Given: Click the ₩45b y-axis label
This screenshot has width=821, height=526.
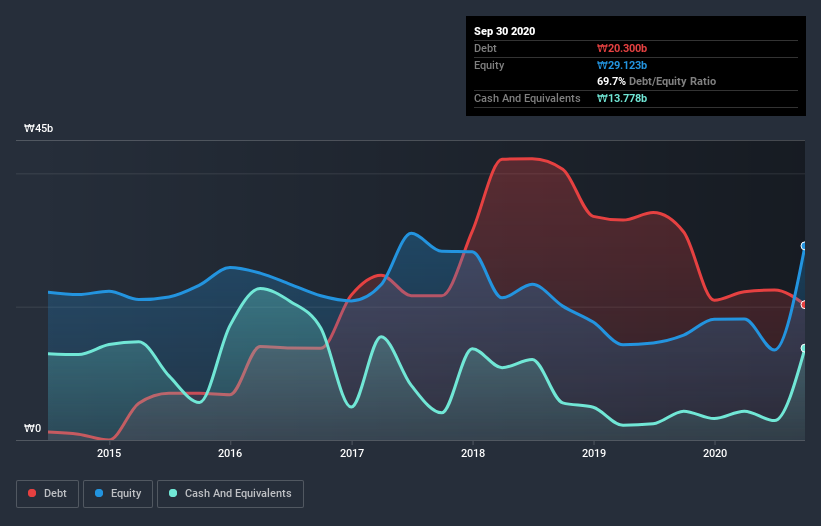Looking at the screenshot, I should 38,128.
